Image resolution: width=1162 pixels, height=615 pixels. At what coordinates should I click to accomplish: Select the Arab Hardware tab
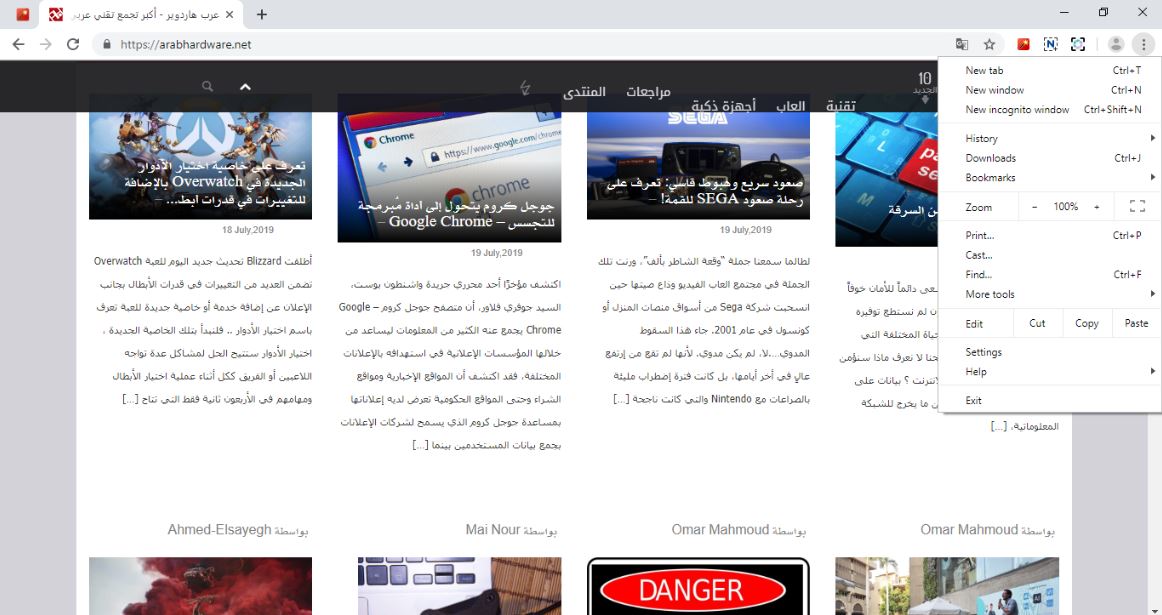[x=142, y=15]
